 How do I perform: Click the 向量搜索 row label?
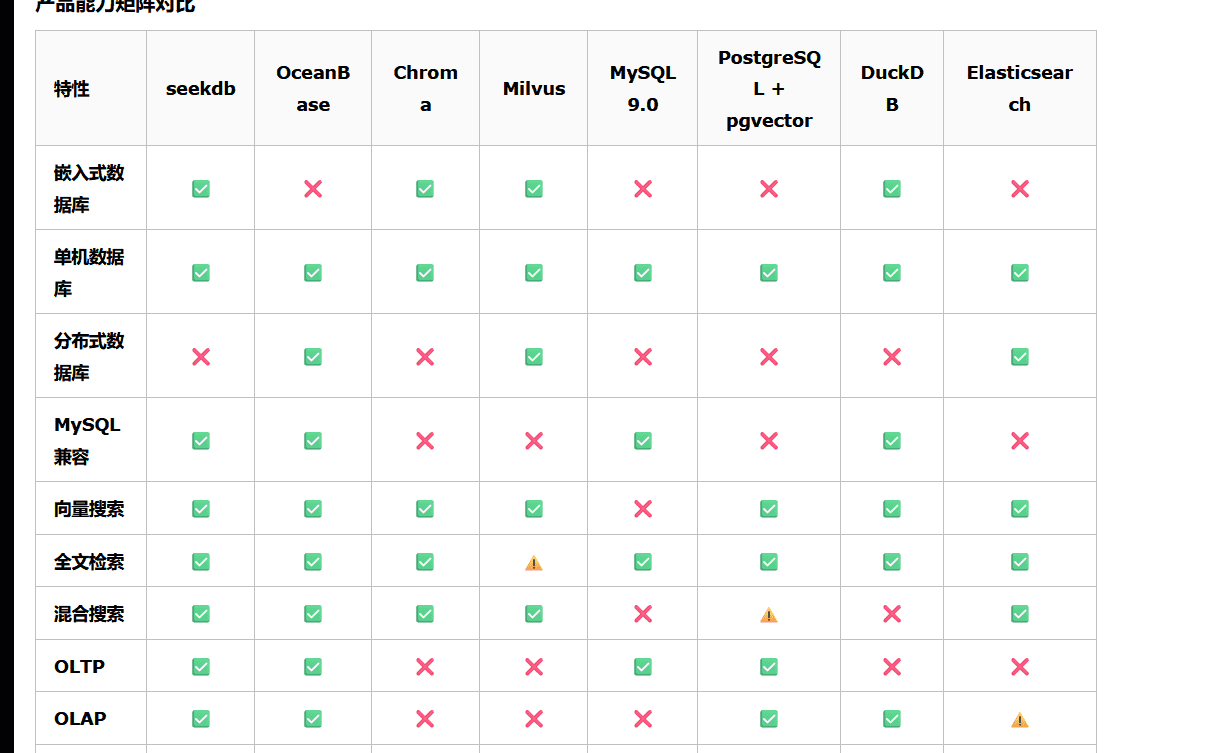pos(89,509)
